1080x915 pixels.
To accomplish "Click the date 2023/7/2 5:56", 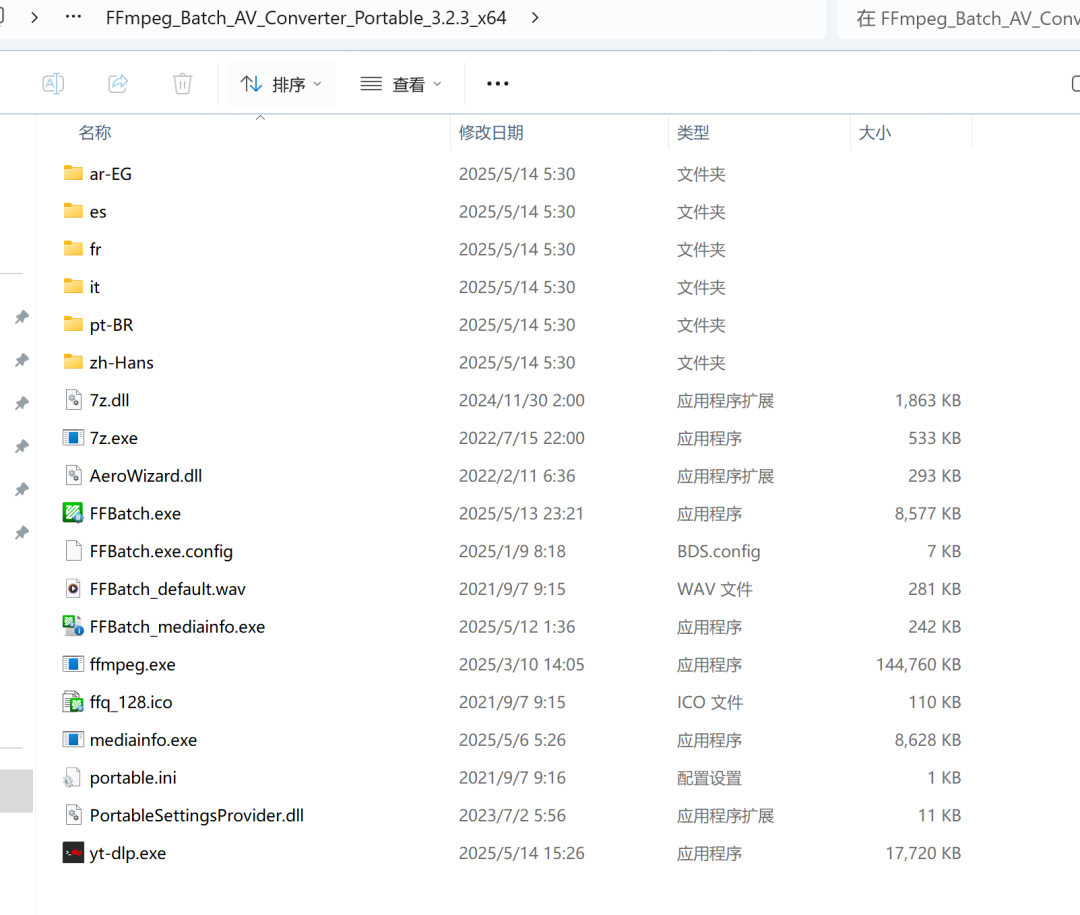I will [x=512, y=815].
